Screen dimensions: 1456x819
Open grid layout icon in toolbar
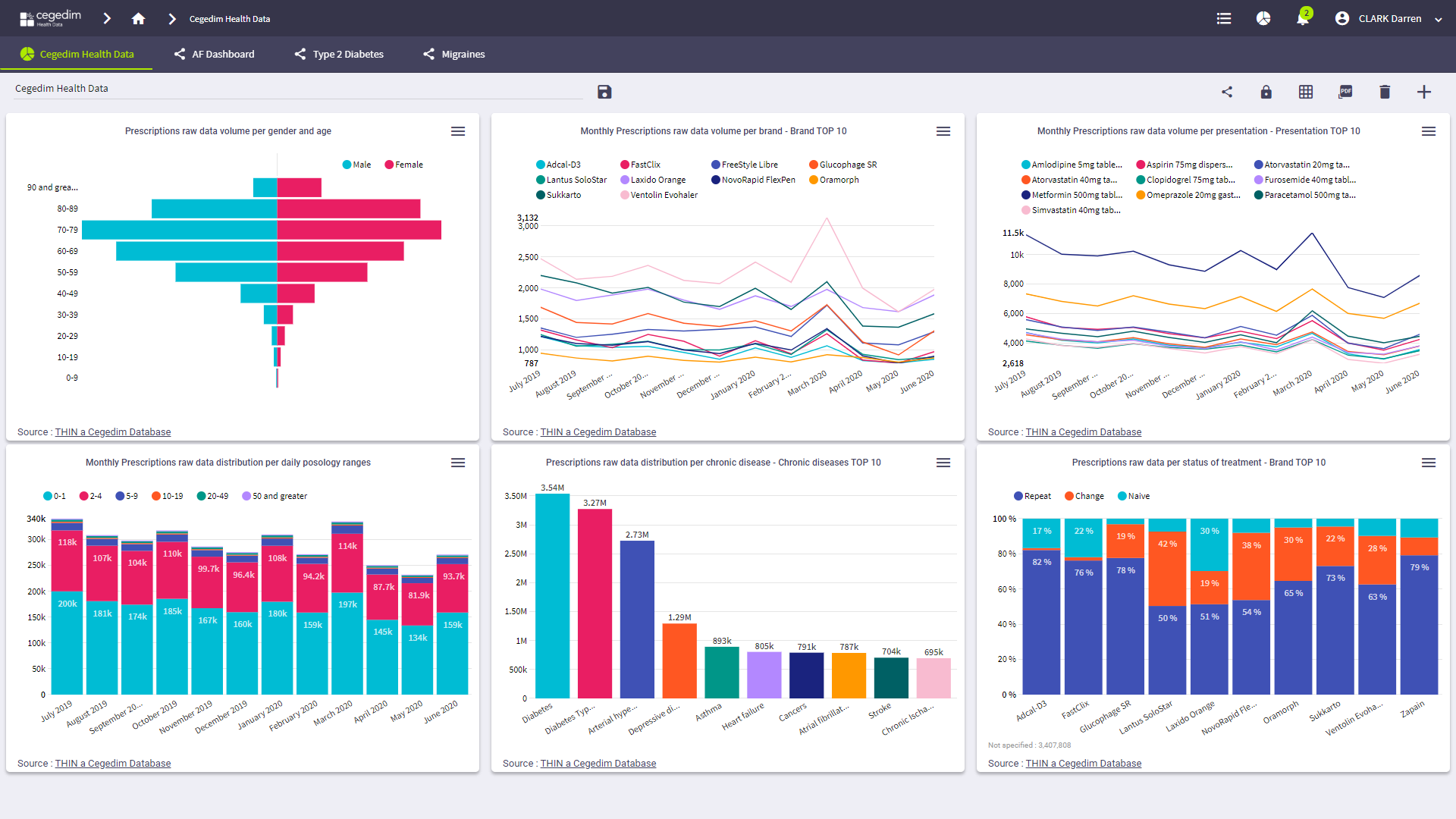tap(1306, 92)
